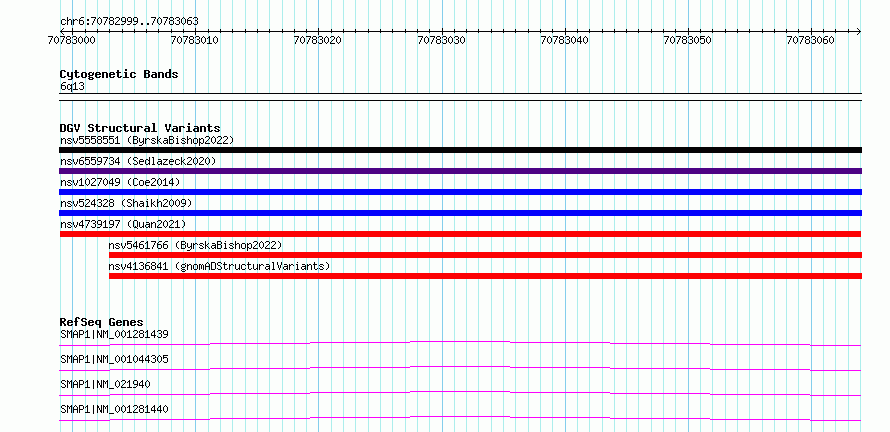Click the Cytogenetic Bands track title

(x=119, y=74)
